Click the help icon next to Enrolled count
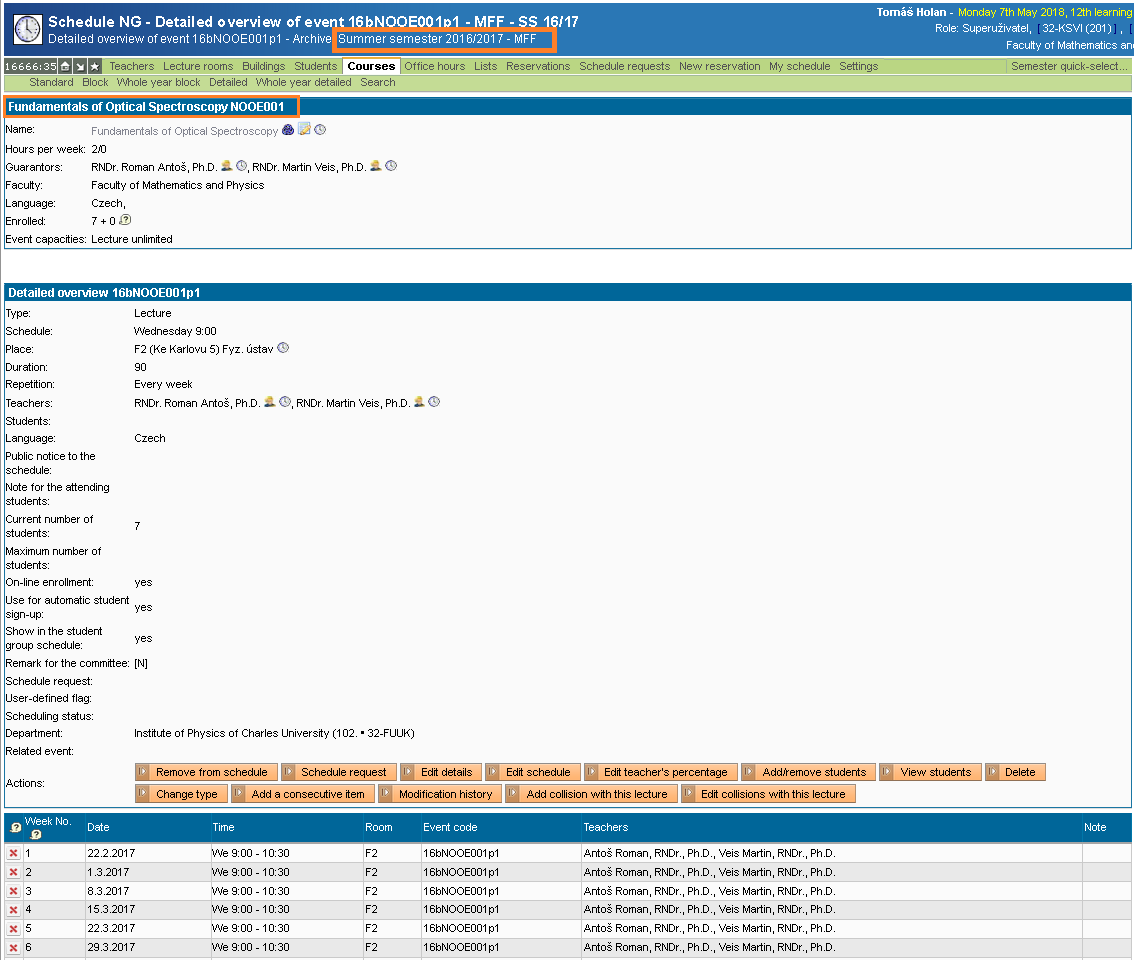The height and width of the screenshot is (960, 1134). [125, 220]
